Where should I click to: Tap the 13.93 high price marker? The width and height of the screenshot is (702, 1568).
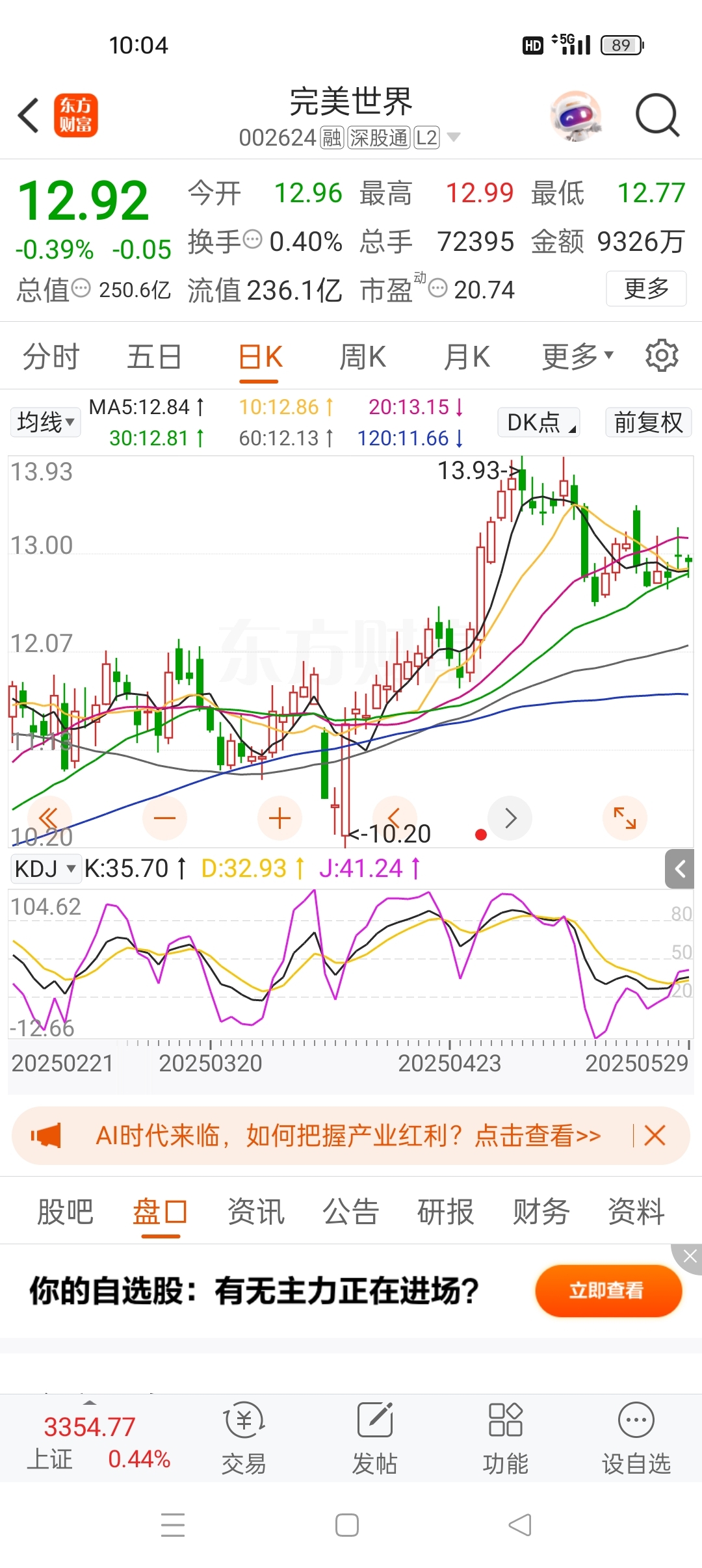tap(478, 470)
